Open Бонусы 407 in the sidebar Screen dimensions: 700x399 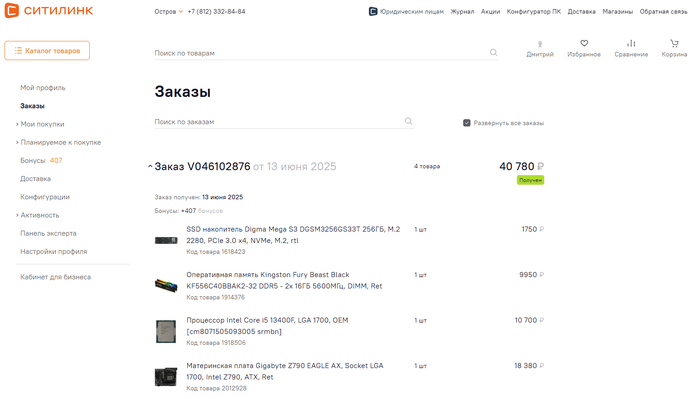click(41, 160)
